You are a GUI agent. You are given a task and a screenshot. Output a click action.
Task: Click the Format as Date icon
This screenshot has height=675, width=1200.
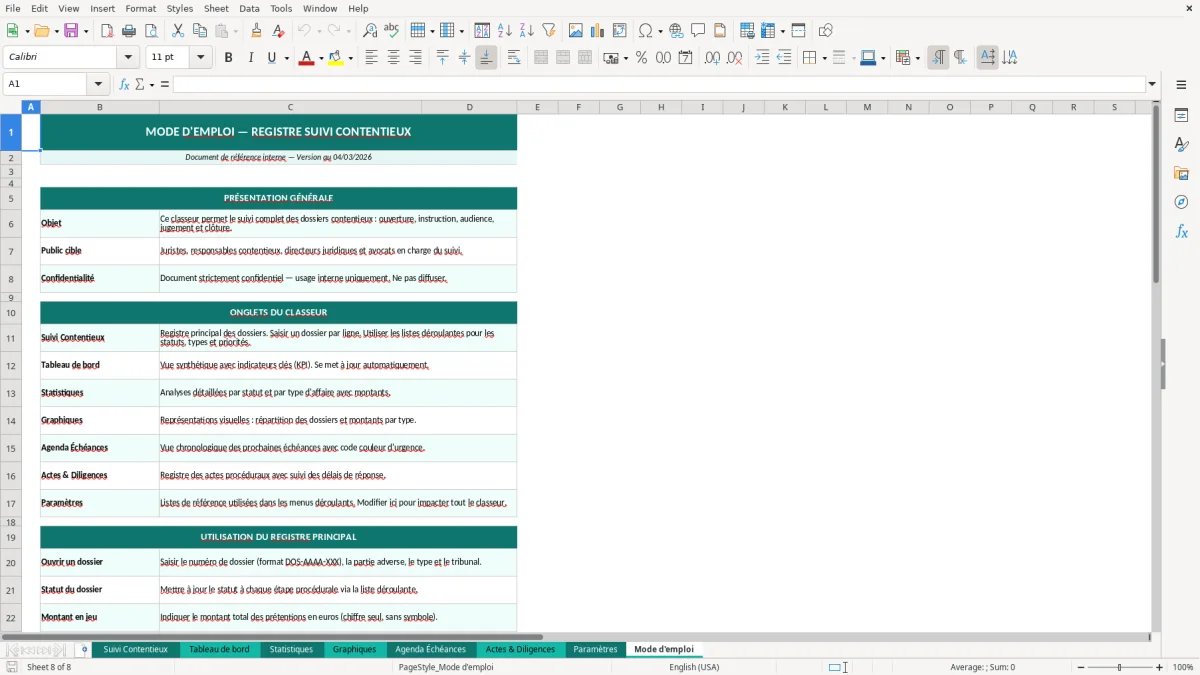pos(685,58)
